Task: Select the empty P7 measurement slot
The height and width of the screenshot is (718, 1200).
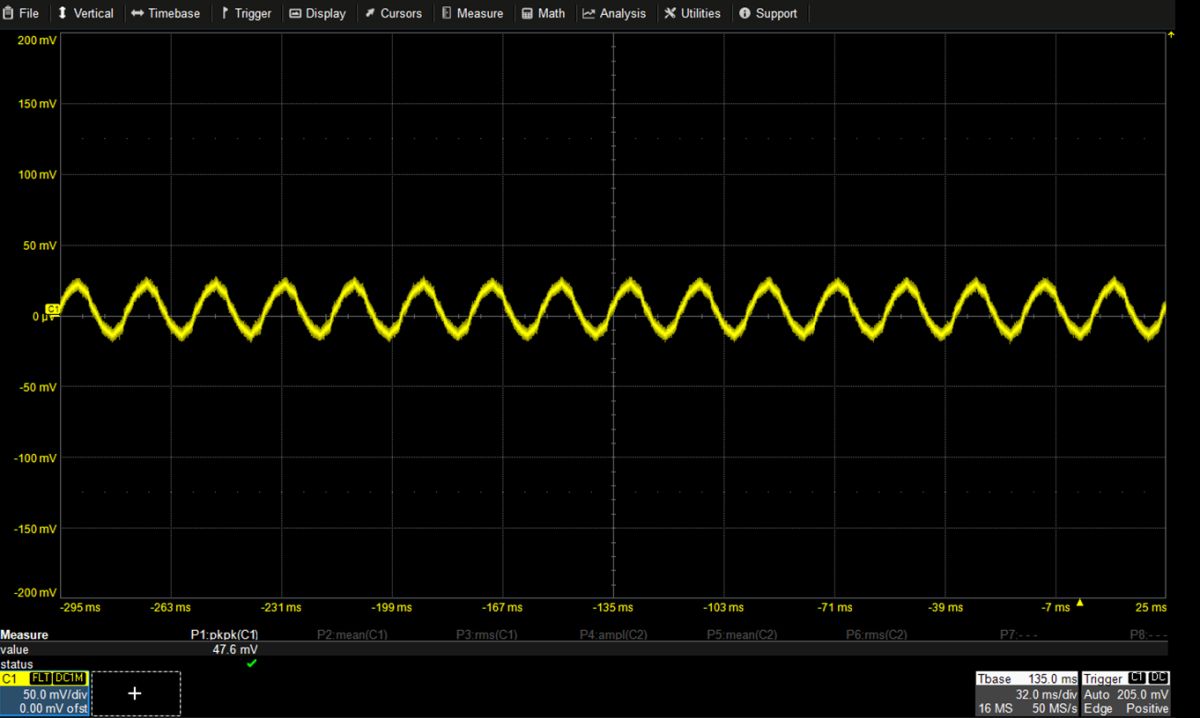Action: [x=1019, y=635]
